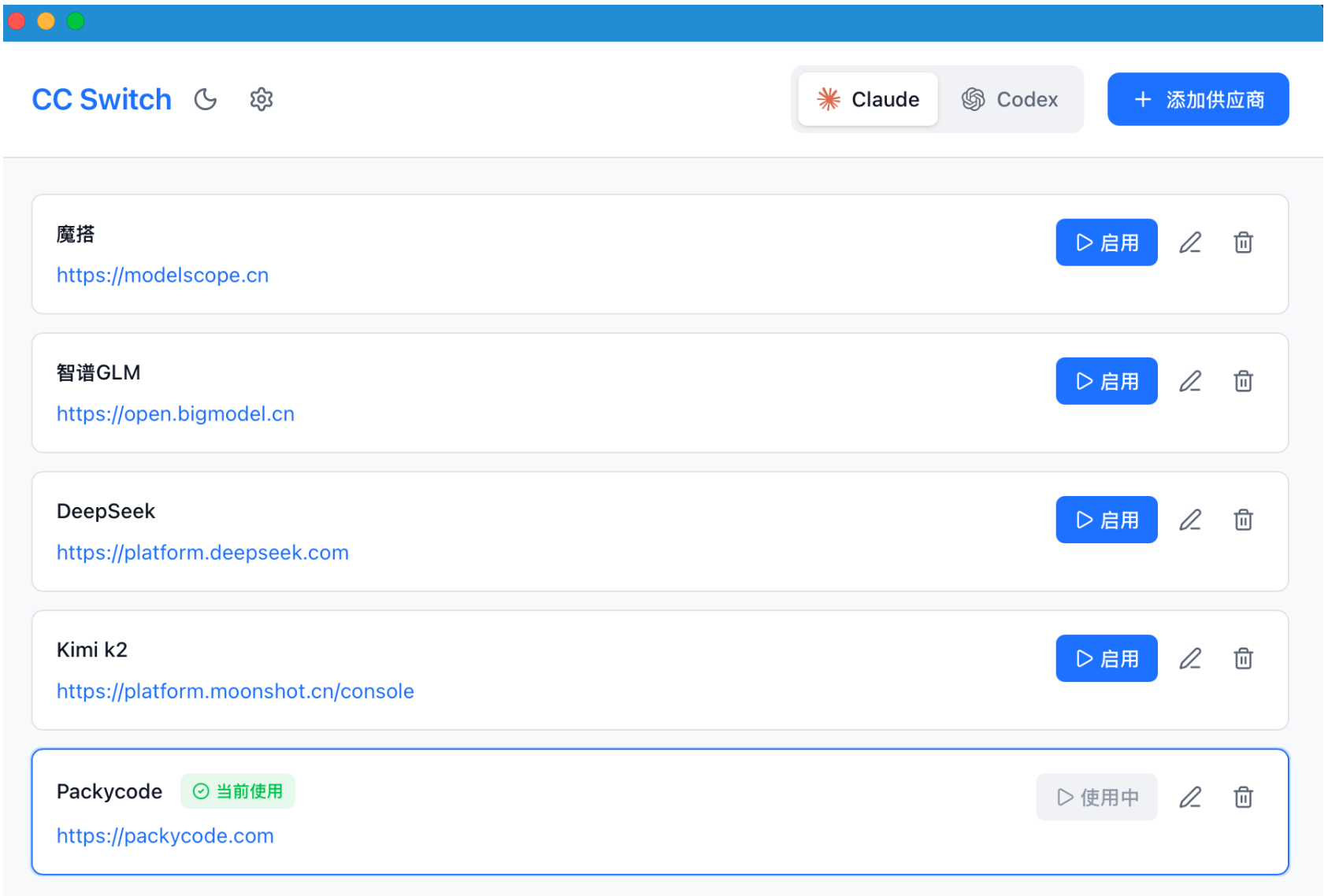The height and width of the screenshot is (896, 1328).
Task: Close the window with the red button
Action: pos(17,21)
